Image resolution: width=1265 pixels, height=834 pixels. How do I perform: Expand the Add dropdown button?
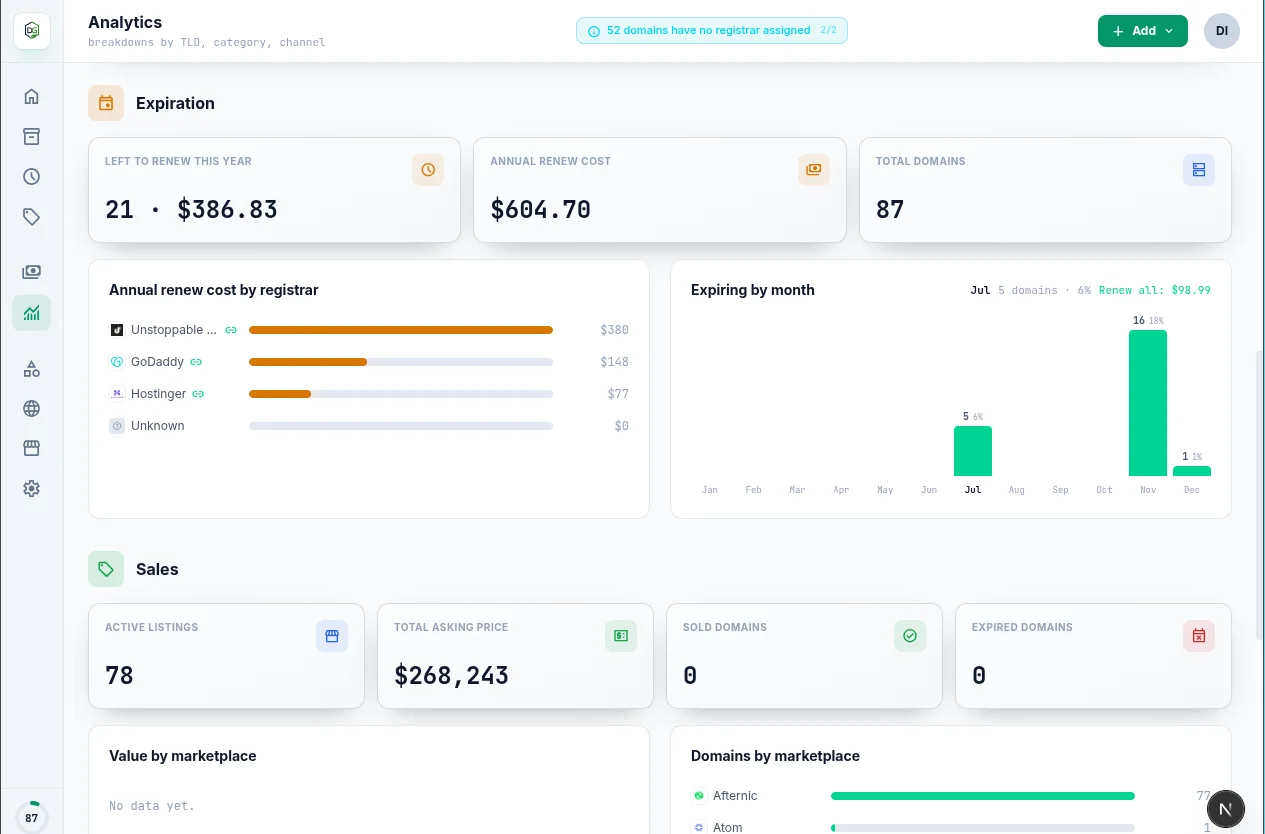click(x=1142, y=31)
